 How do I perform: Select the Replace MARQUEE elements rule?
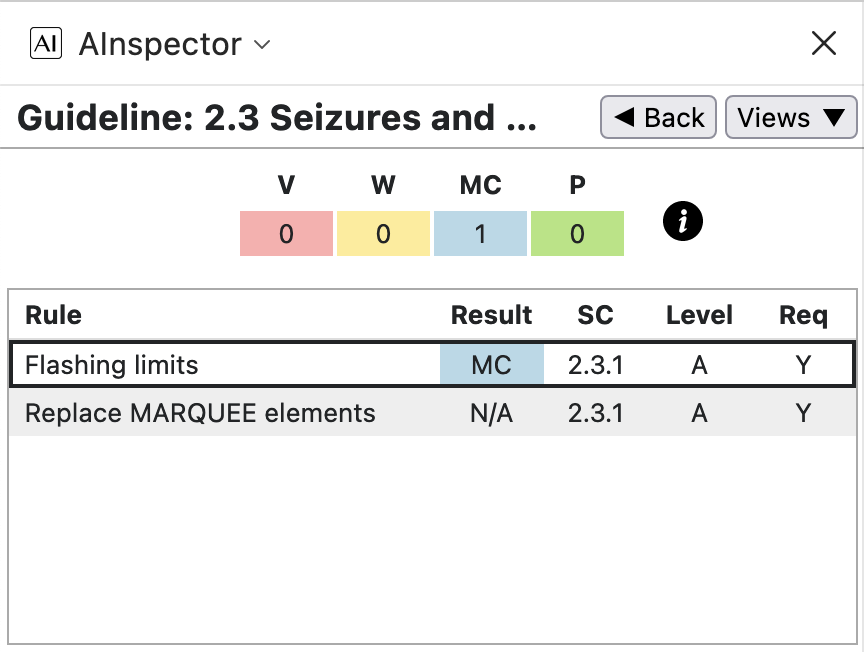200,413
